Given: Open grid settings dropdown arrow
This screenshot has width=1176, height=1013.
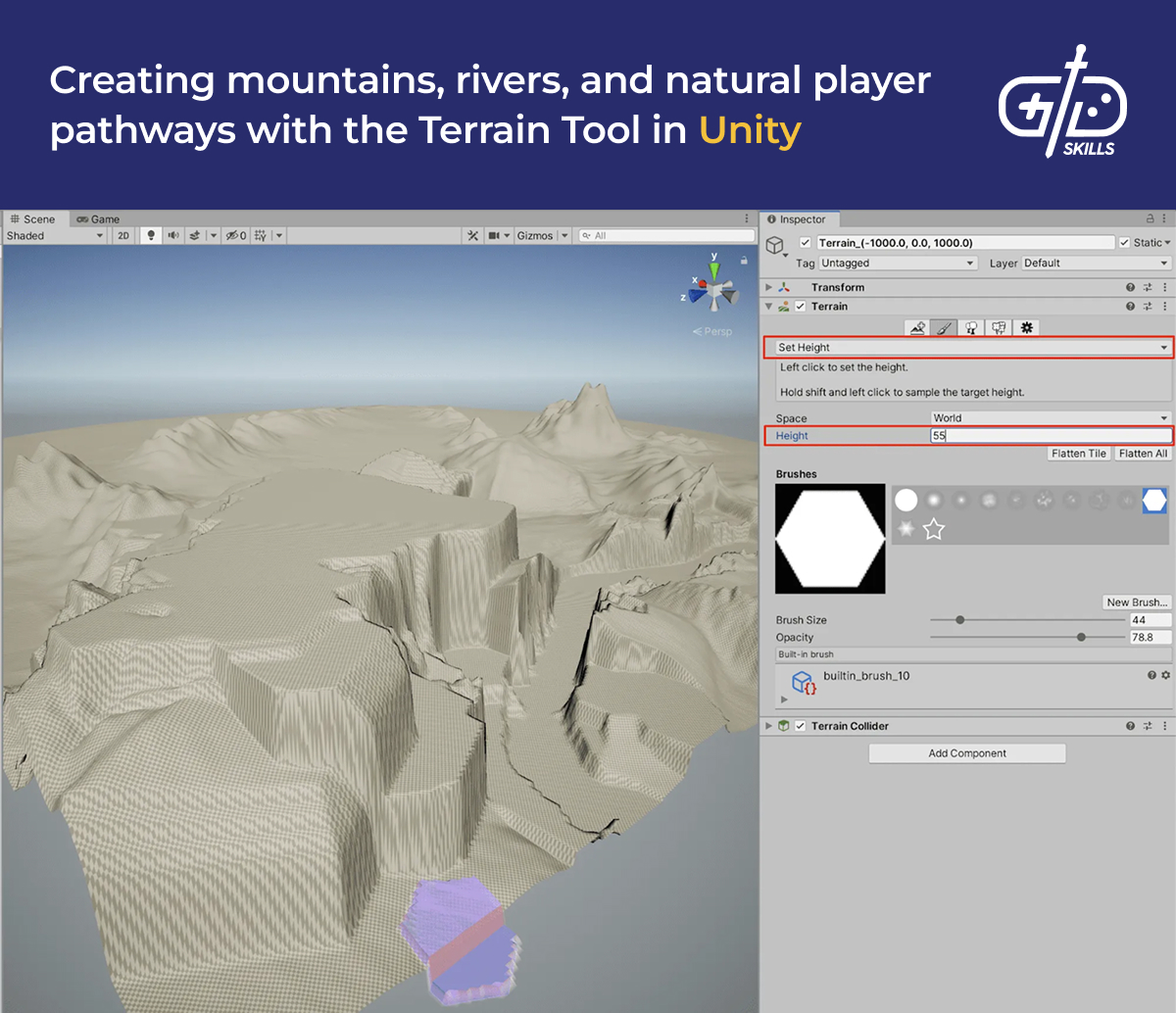Looking at the screenshot, I should tap(278, 235).
